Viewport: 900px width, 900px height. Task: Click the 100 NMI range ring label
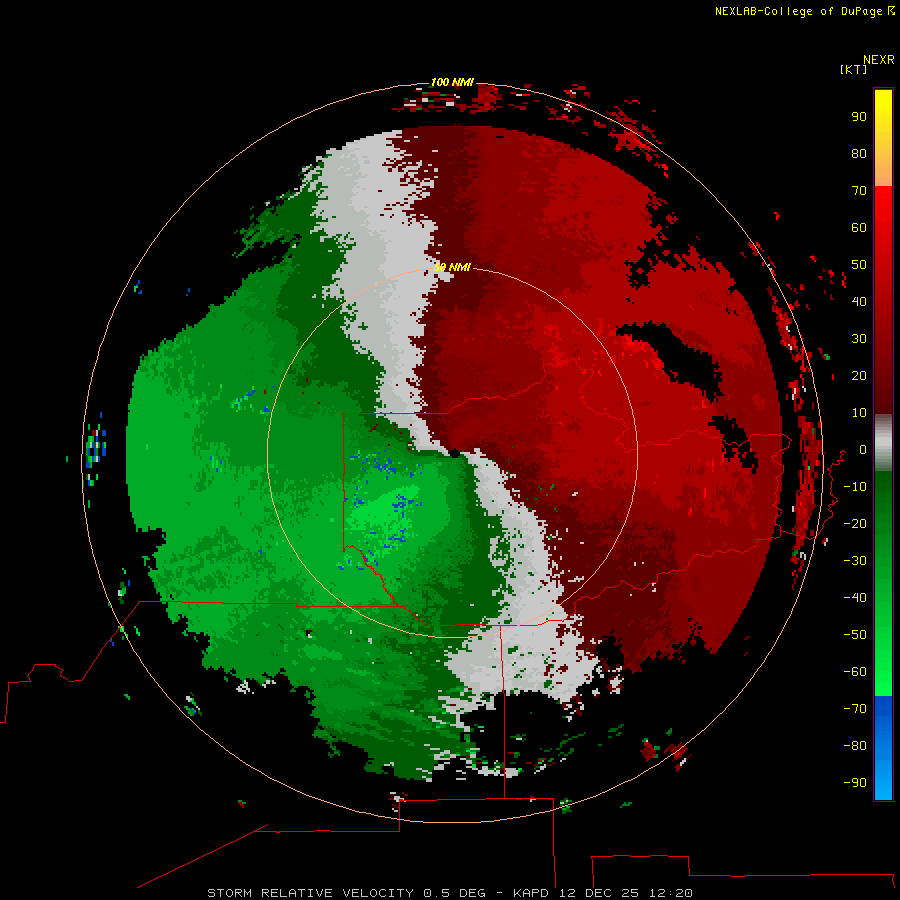pyautogui.click(x=452, y=82)
